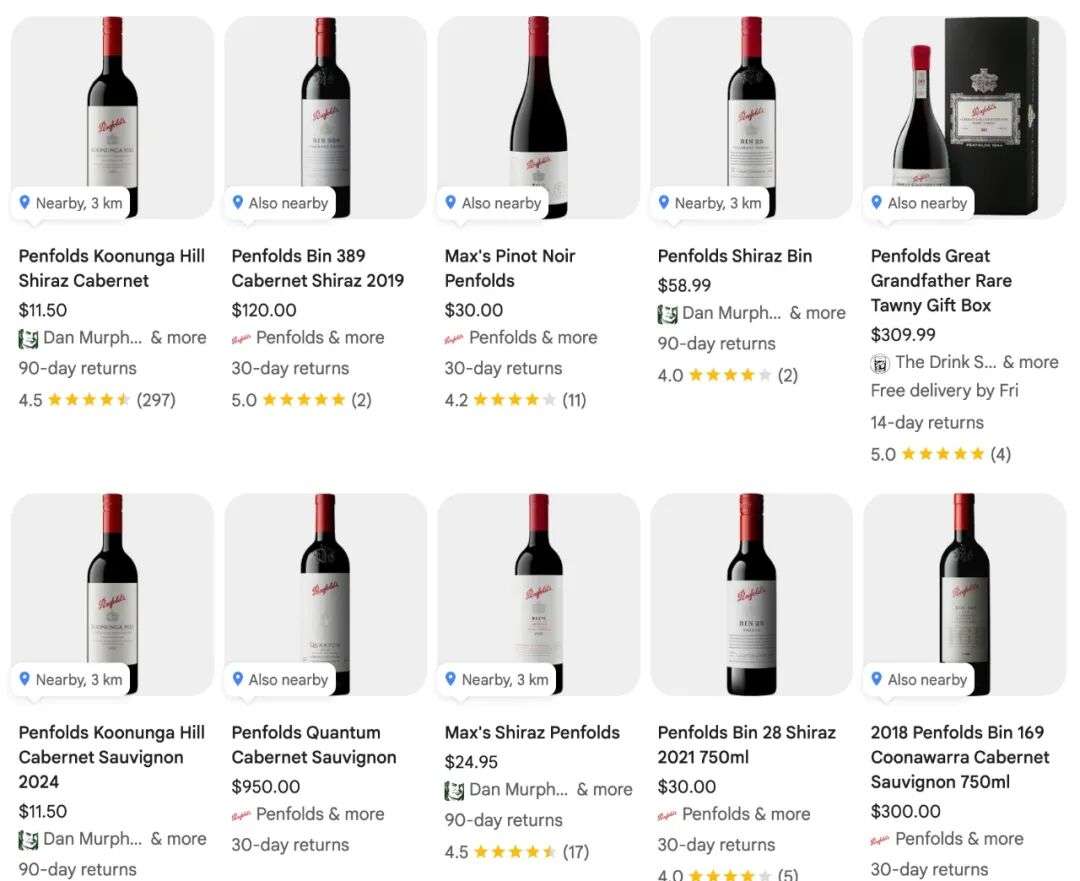Click "Also nearby" badge on Bin 169 Coonawarra
This screenshot has height=881, width=1080.
(918, 680)
